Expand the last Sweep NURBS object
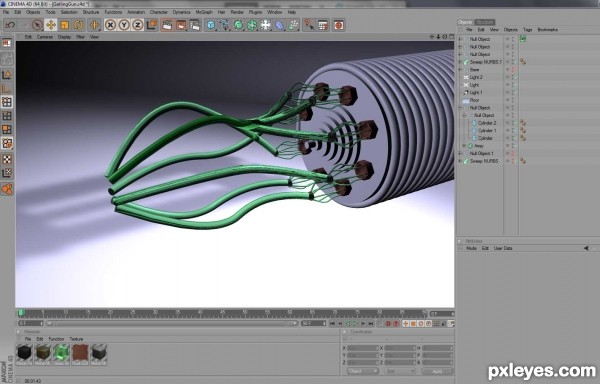 coord(460,161)
